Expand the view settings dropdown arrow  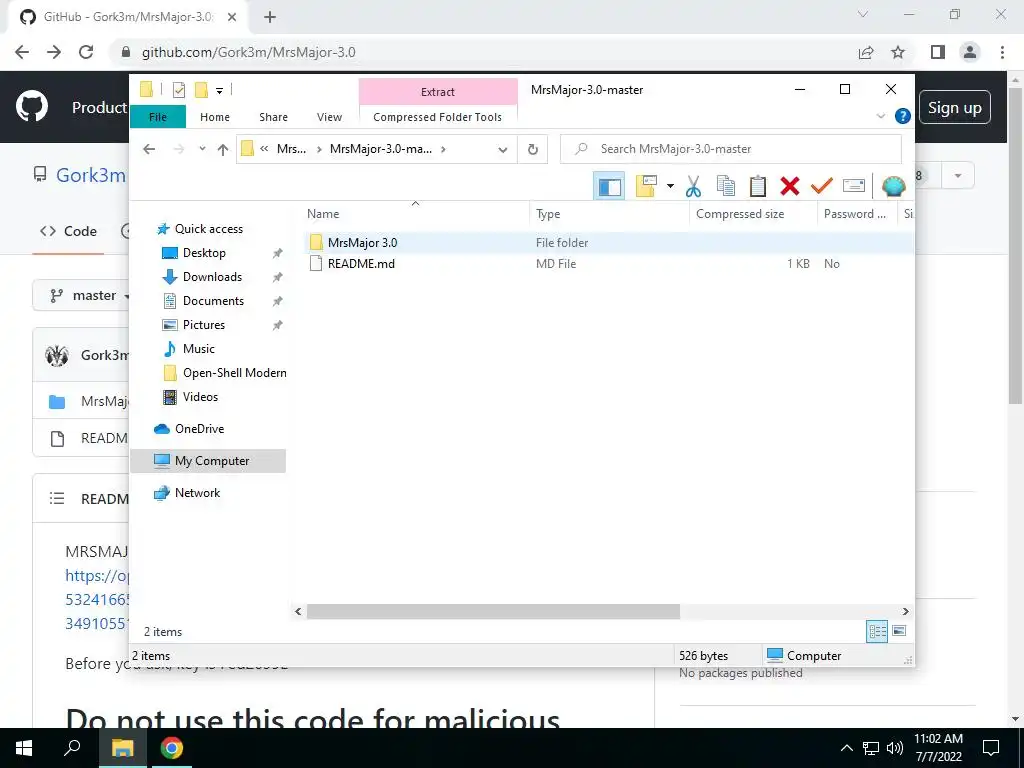[x=670, y=187]
